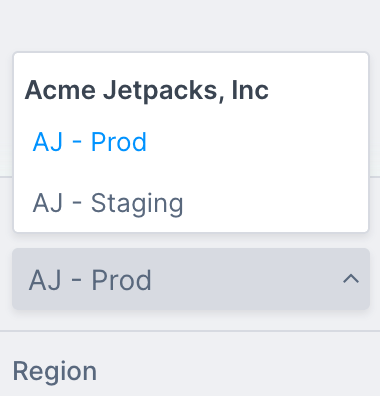Screen dimensions: 380x396
Task: Pick the blue AJ - Prod entry
Action: pos(191,142)
